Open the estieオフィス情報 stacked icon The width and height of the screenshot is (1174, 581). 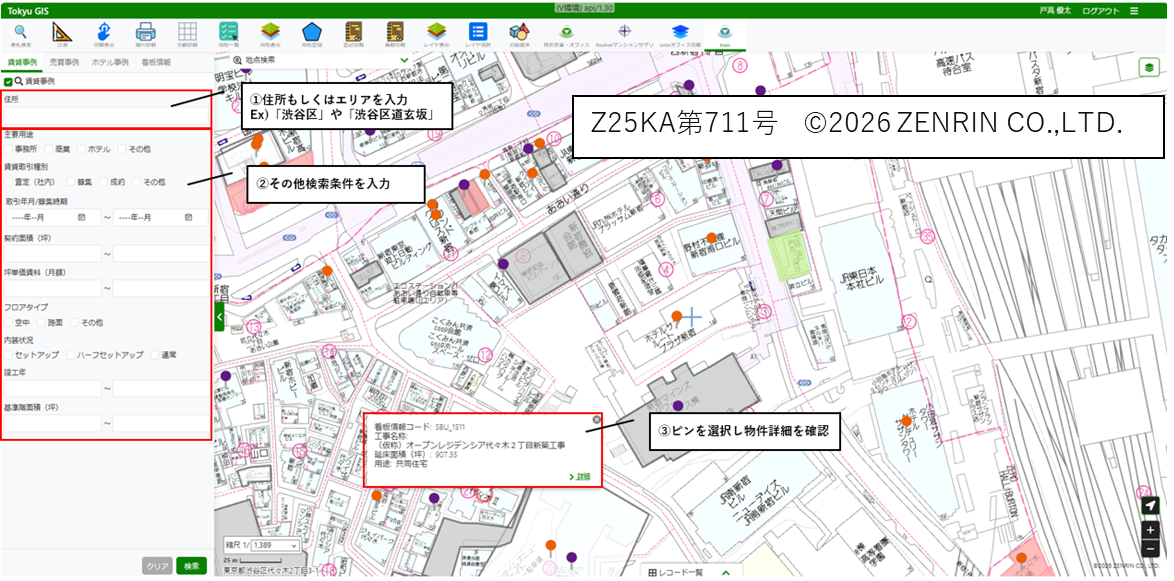[x=680, y=35]
